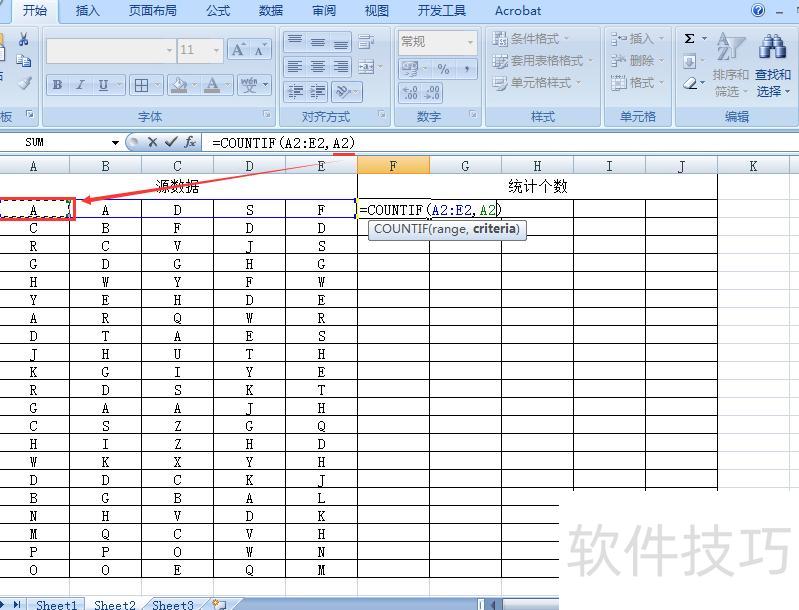Screen dimensions: 799x610
Task: Apply comma style
Action: pyautogui.click(x=466, y=68)
